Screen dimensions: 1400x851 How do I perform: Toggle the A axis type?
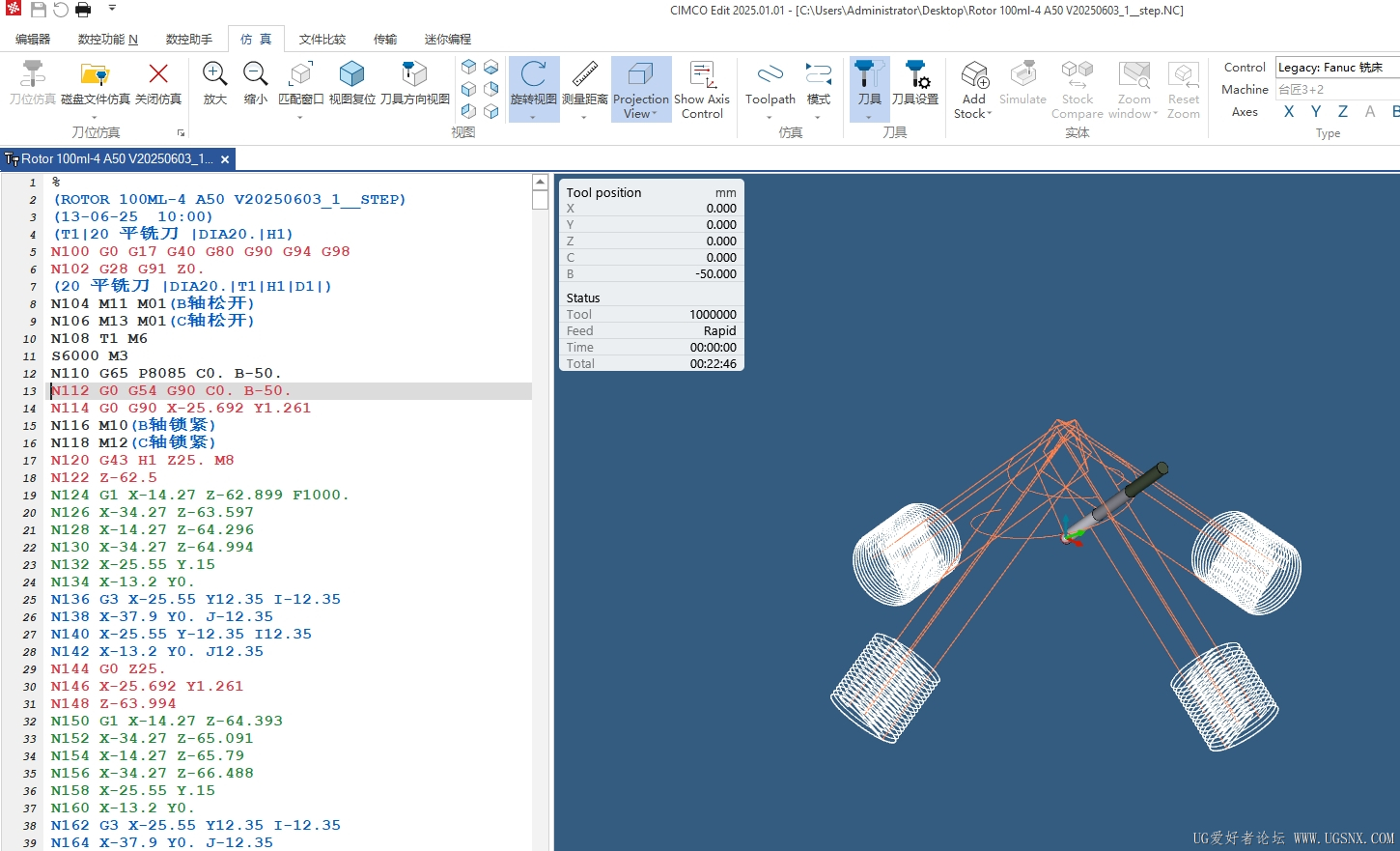tap(1369, 112)
